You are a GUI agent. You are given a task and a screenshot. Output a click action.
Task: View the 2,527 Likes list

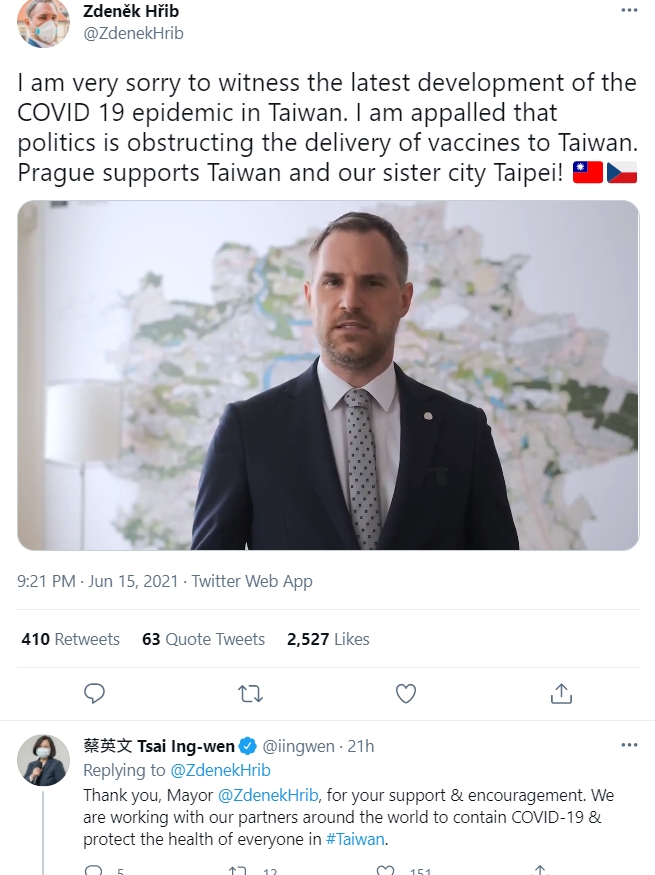(328, 639)
